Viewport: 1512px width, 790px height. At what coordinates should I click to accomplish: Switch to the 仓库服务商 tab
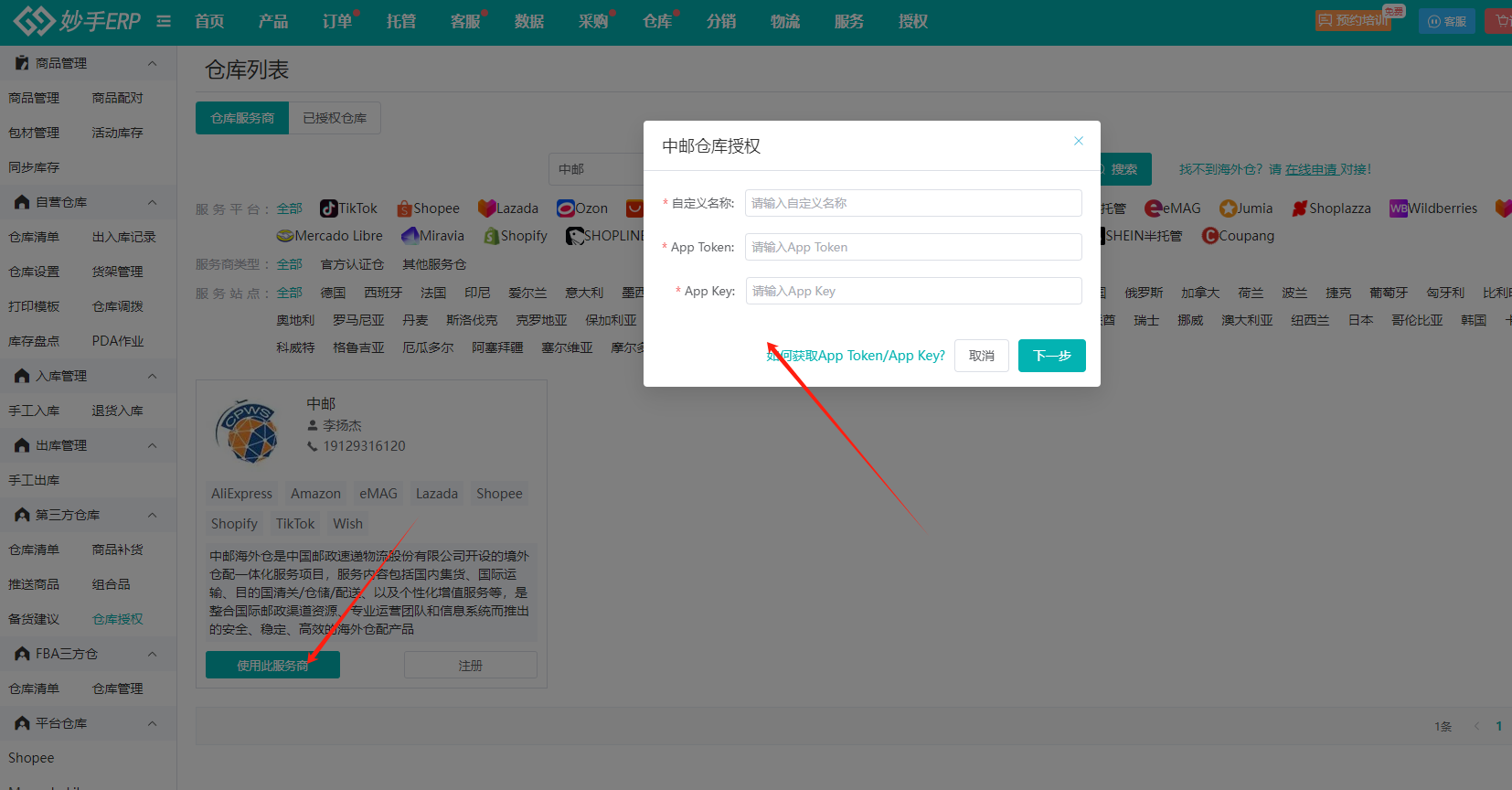(x=242, y=118)
